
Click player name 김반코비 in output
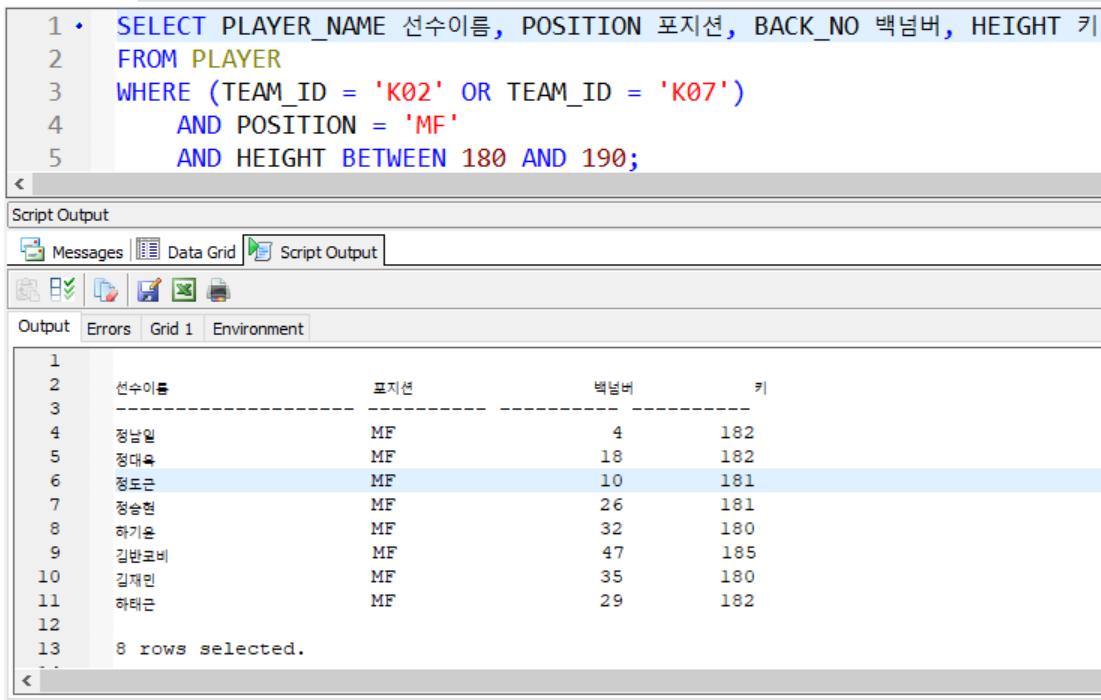point(142,555)
